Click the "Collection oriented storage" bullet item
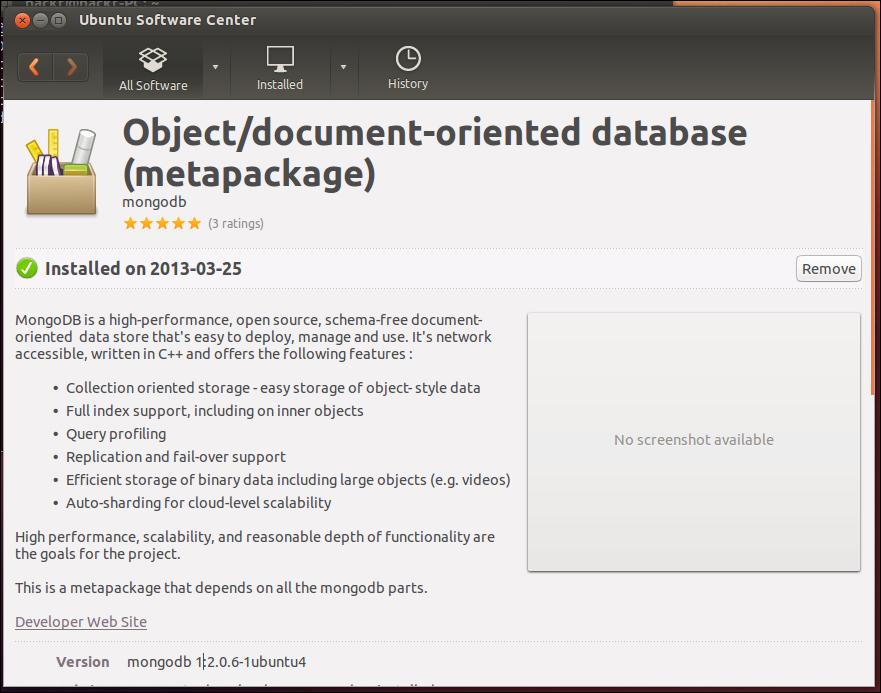The width and height of the screenshot is (881, 693). tap(273, 388)
